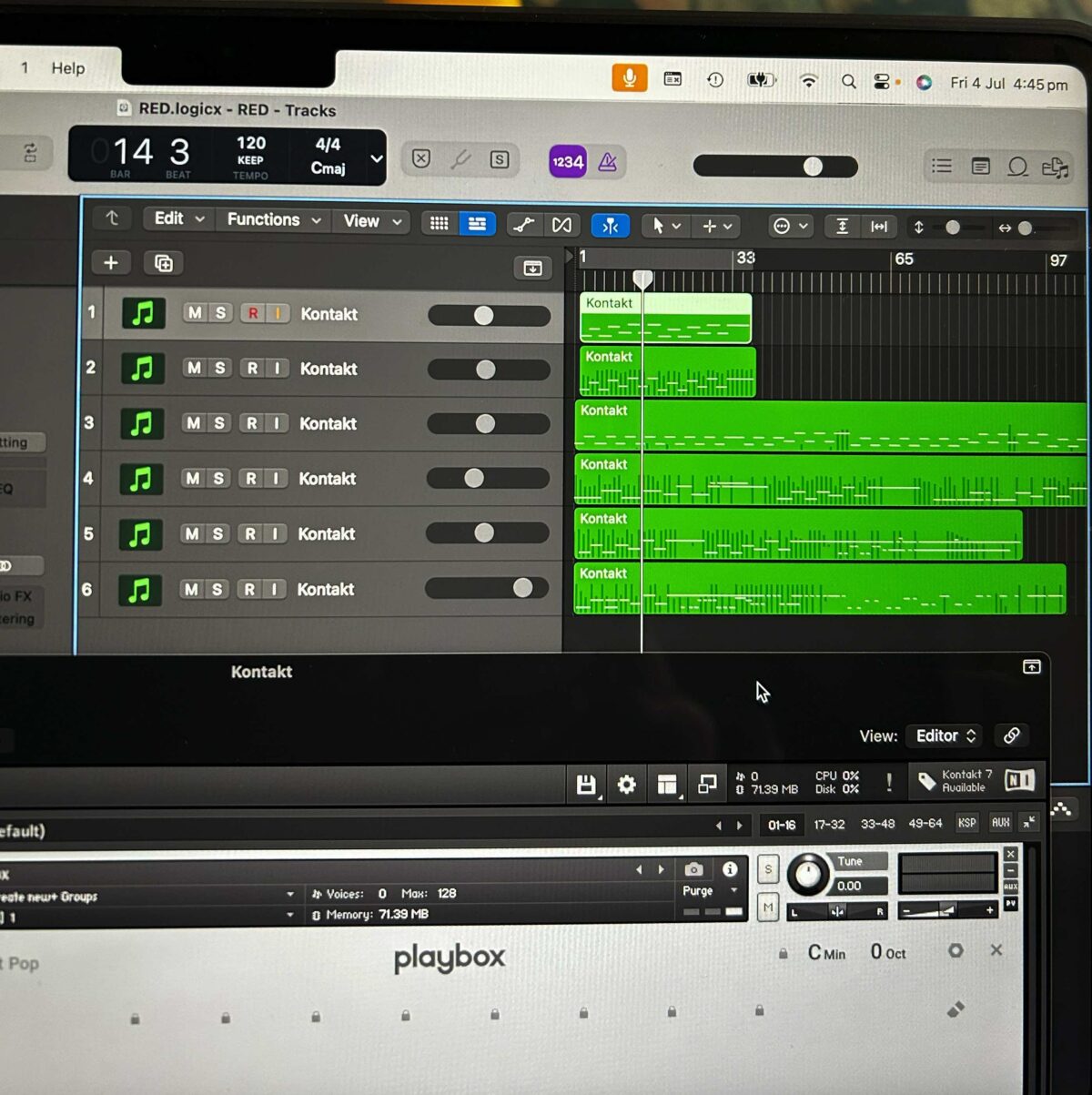Show automation curves icon
This screenshot has width=1092, height=1095.
(524, 225)
